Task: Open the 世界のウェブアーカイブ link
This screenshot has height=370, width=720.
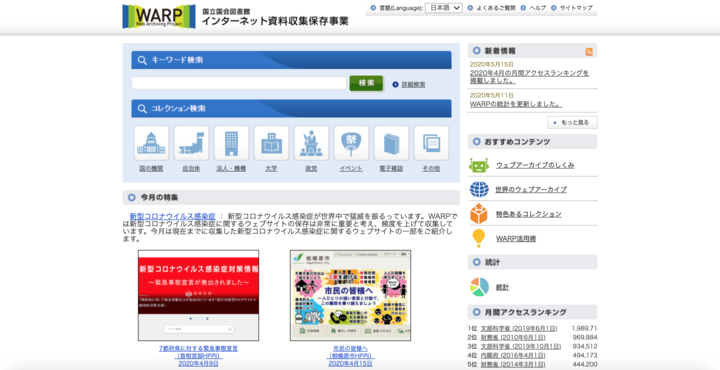Action: [x=531, y=189]
